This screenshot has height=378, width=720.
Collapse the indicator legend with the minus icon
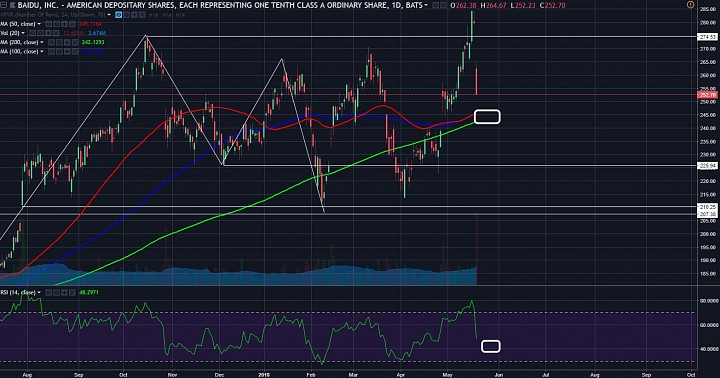point(3,5)
